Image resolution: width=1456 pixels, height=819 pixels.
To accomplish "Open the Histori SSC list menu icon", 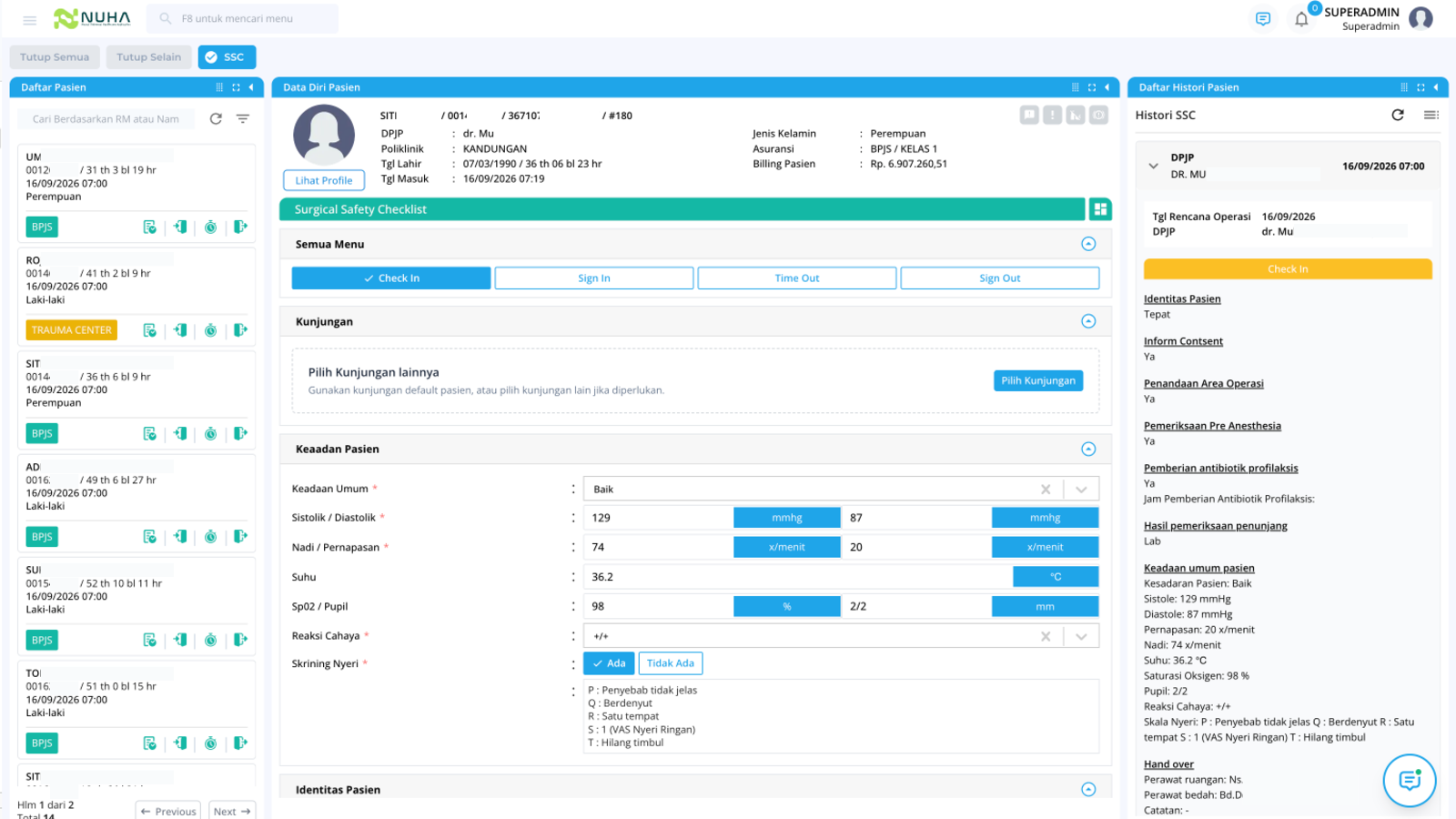I will [1431, 115].
